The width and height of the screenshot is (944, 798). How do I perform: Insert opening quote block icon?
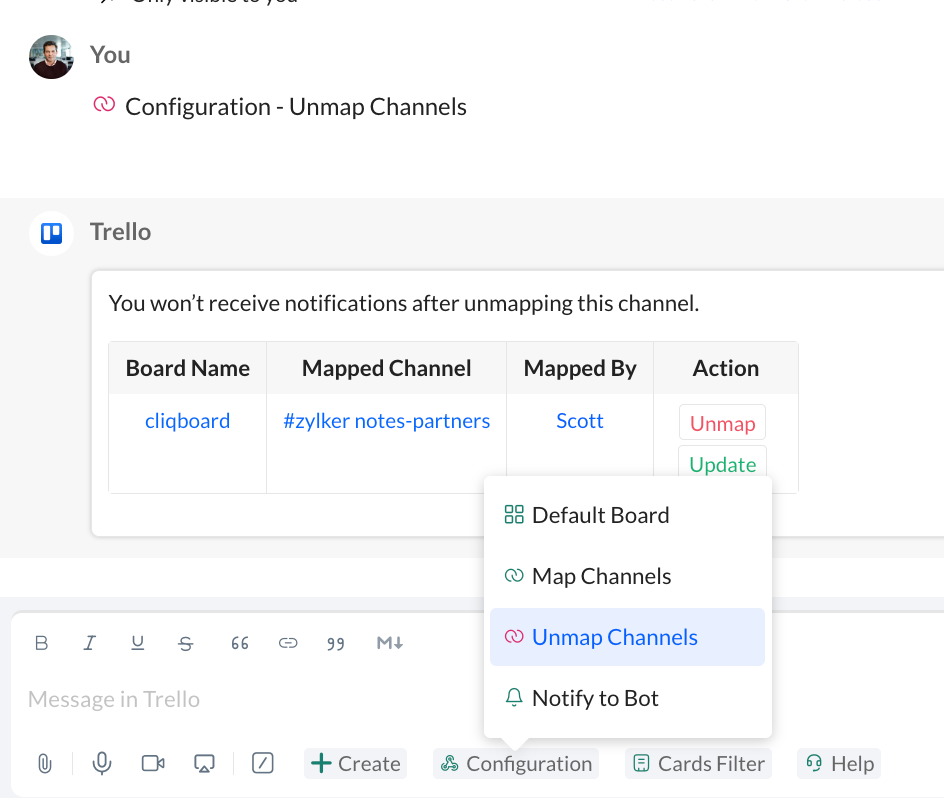click(240, 644)
